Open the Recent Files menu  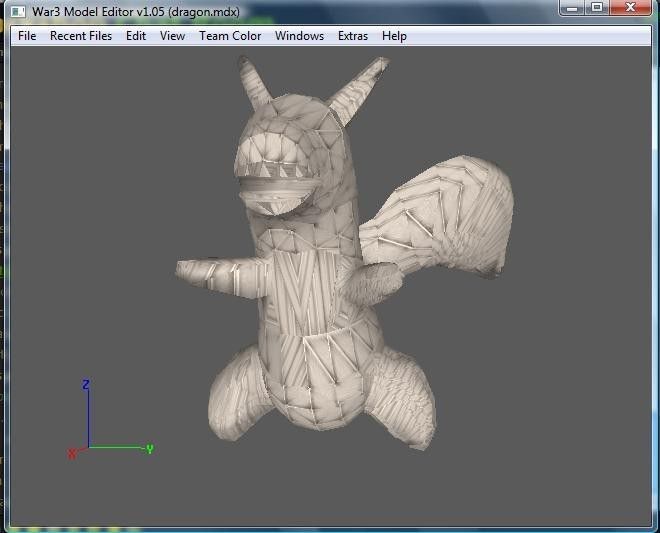81,36
